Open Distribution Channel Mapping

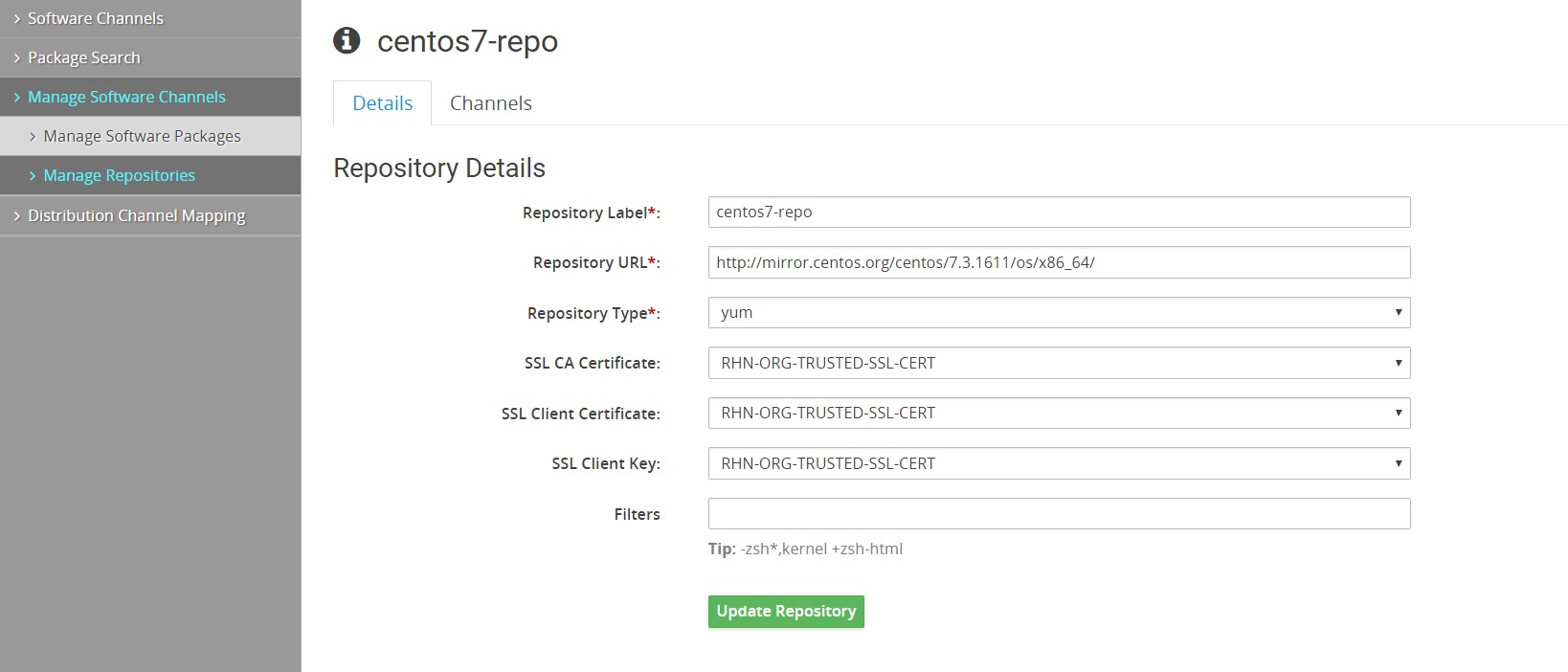[x=150, y=215]
